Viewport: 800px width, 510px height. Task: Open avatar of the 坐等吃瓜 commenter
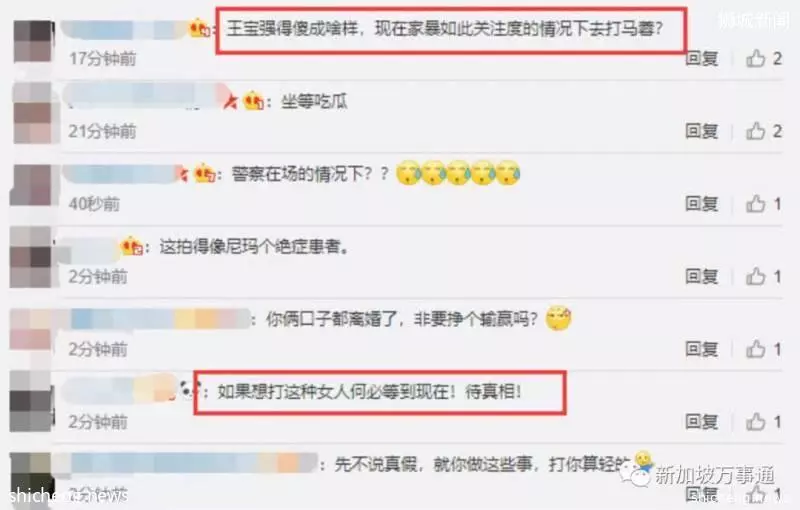[x=33, y=113]
